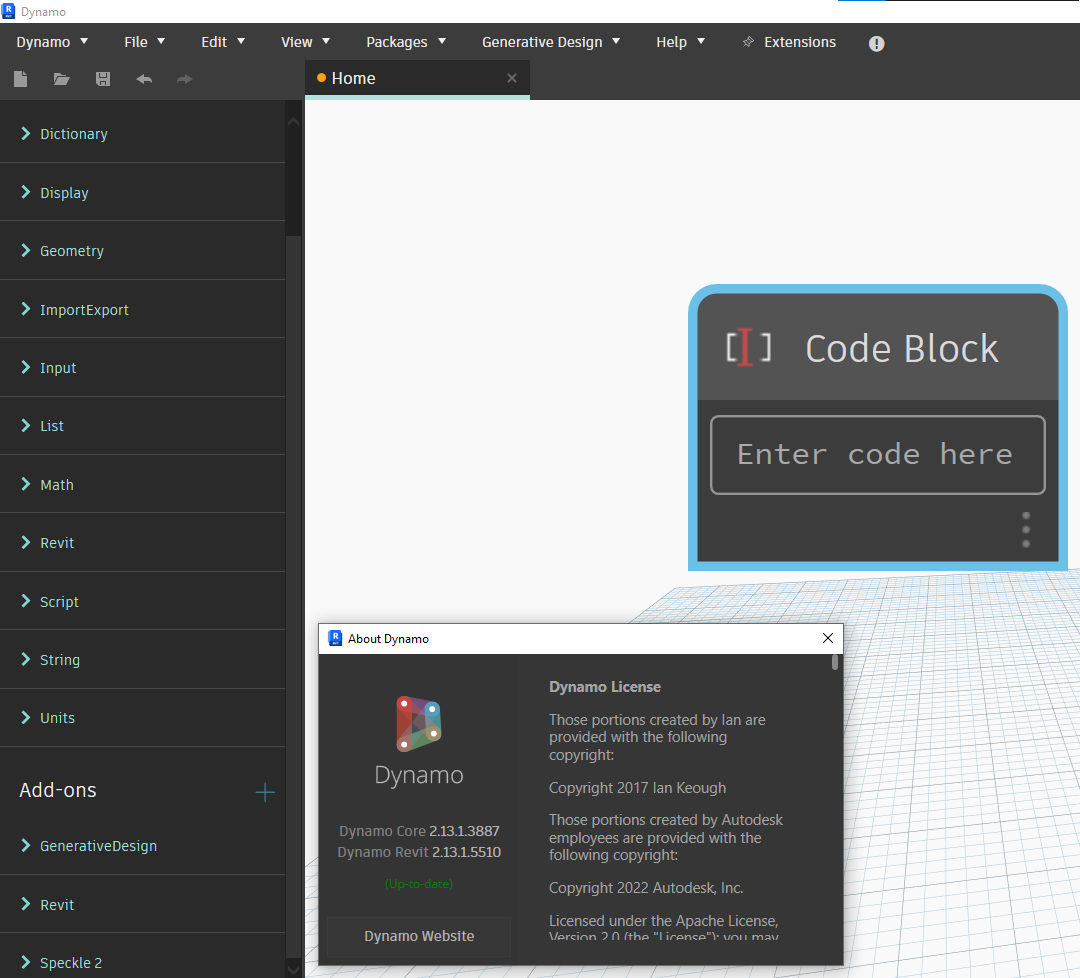Screen dimensions: 1080x978
Task: Click the Dynamo Website button
Action: [x=419, y=936]
